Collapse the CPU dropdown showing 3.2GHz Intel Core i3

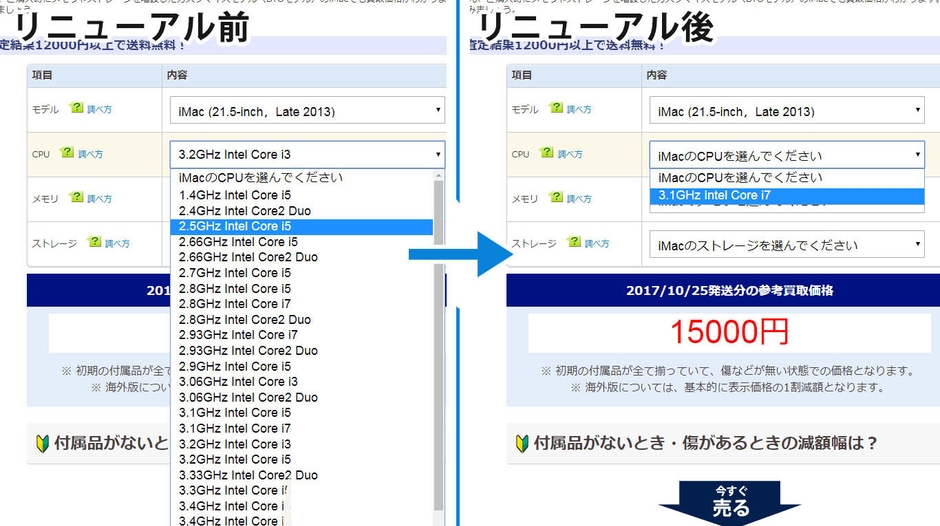(308, 155)
